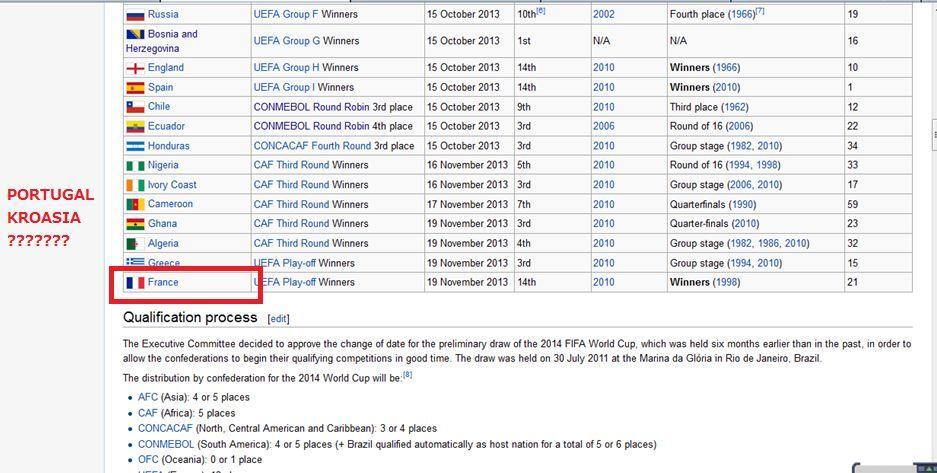937x473 pixels.
Task: Open the AFC confederation link
Action: pyautogui.click(x=148, y=397)
